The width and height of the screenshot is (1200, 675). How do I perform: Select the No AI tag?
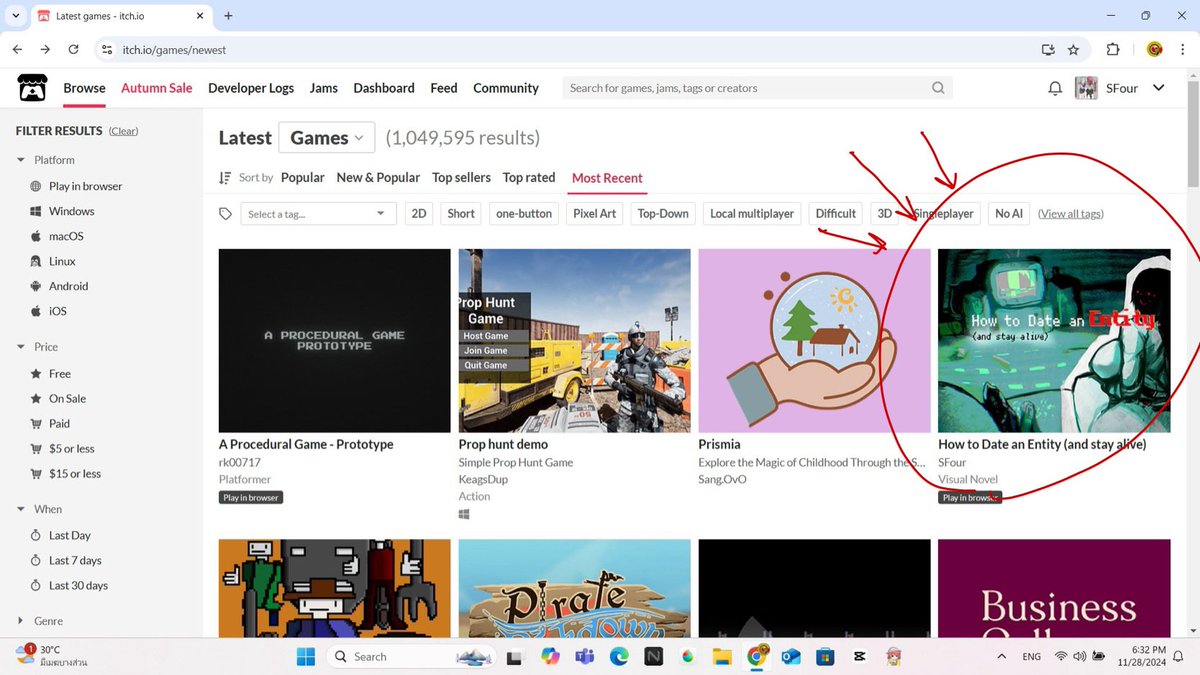point(1009,213)
